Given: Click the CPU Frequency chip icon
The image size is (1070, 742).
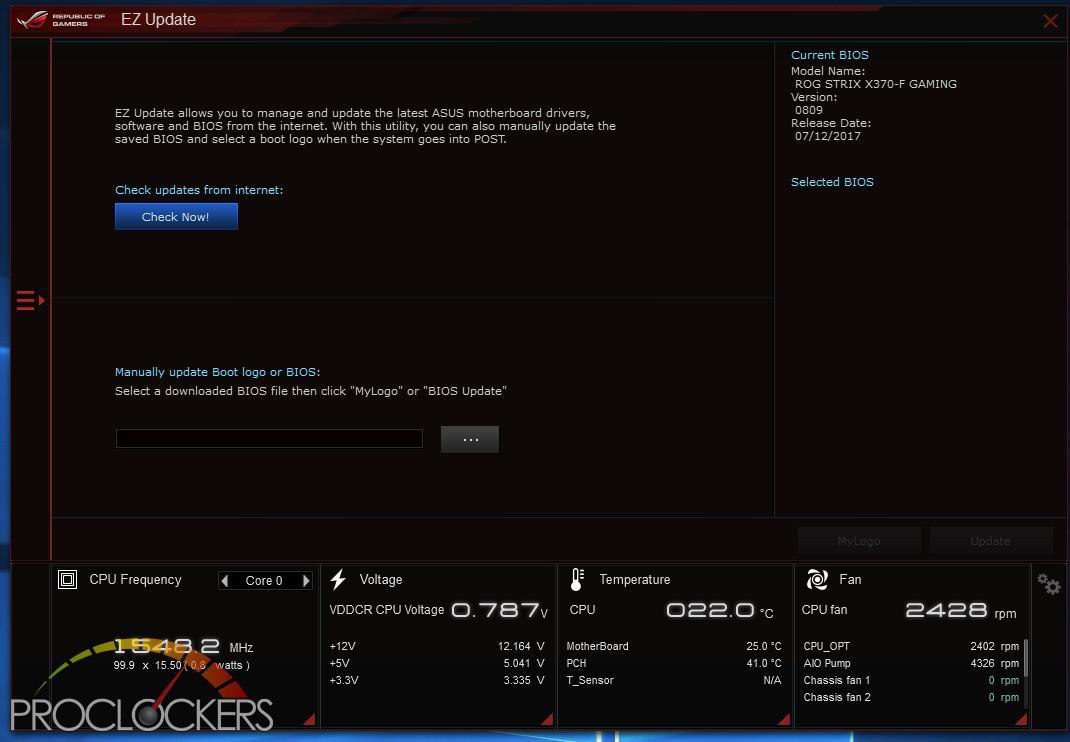Looking at the screenshot, I should coord(68,580).
